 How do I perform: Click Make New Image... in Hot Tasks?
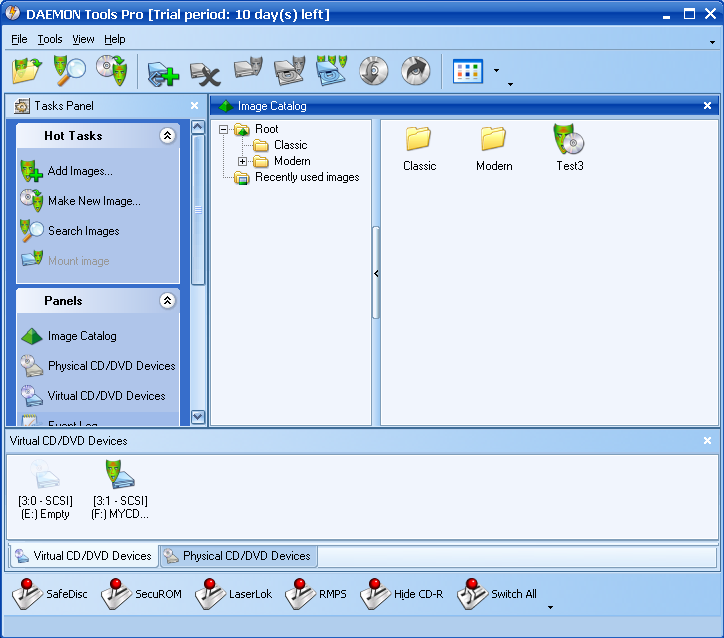point(94,201)
